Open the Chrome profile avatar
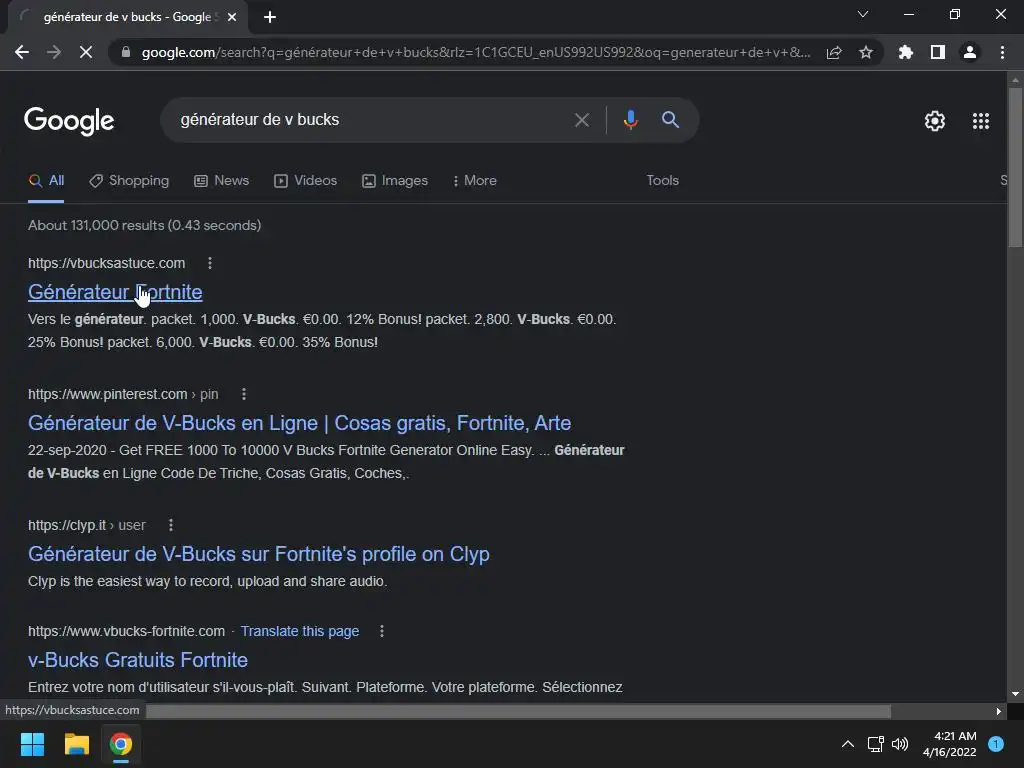 tap(970, 52)
